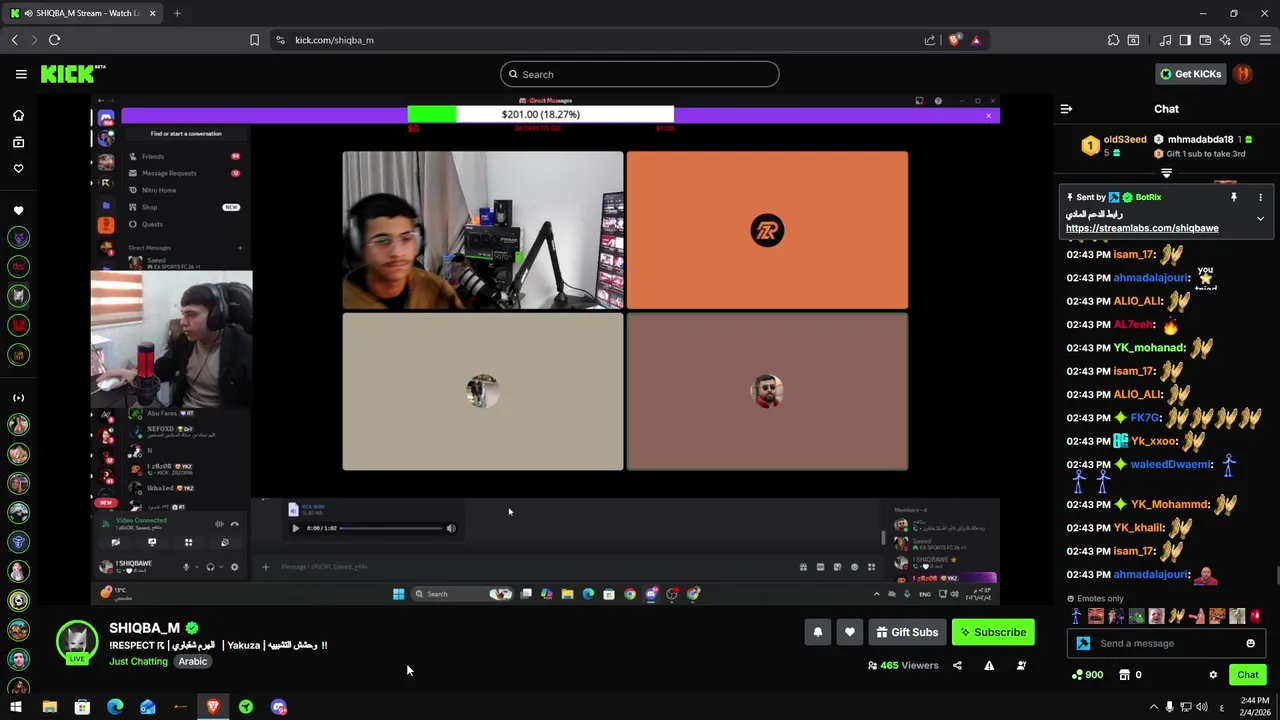Show hidden system tray icons
Screen dimensions: 1280x720
[x=1153, y=707]
